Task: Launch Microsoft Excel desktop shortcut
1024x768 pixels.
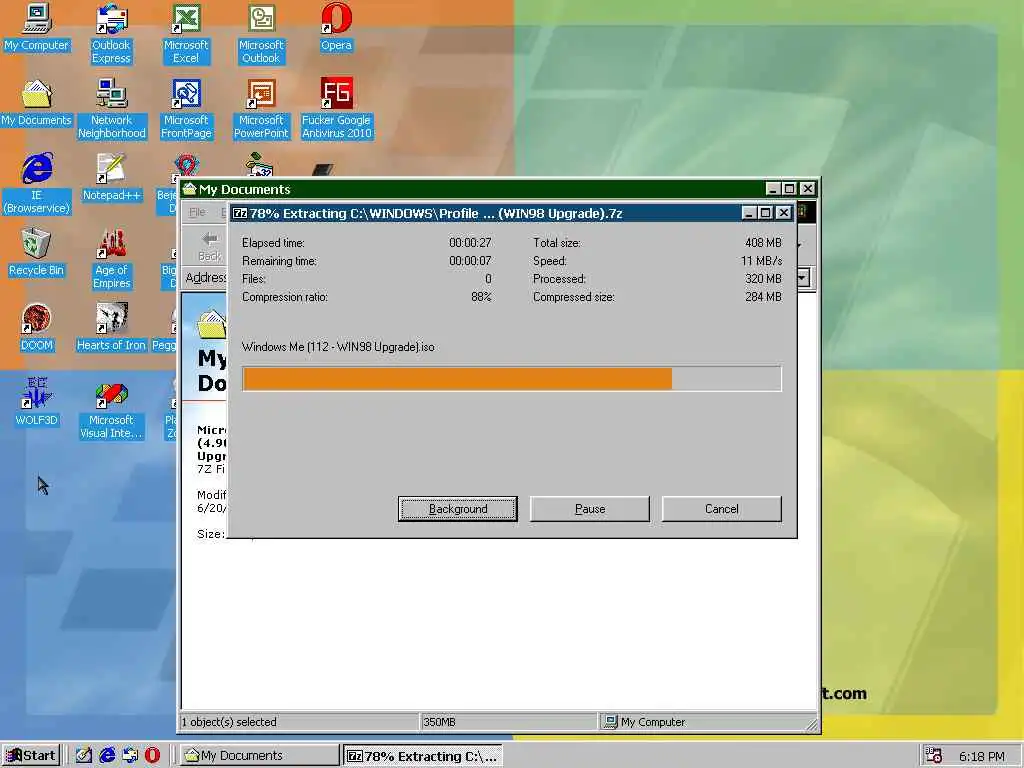Action: 186,33
